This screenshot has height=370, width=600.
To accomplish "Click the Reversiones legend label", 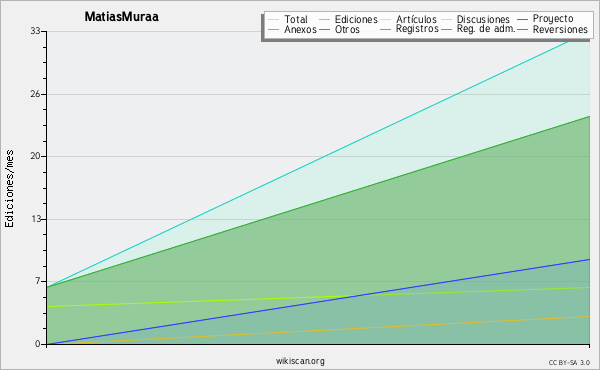I will [560, 29].
